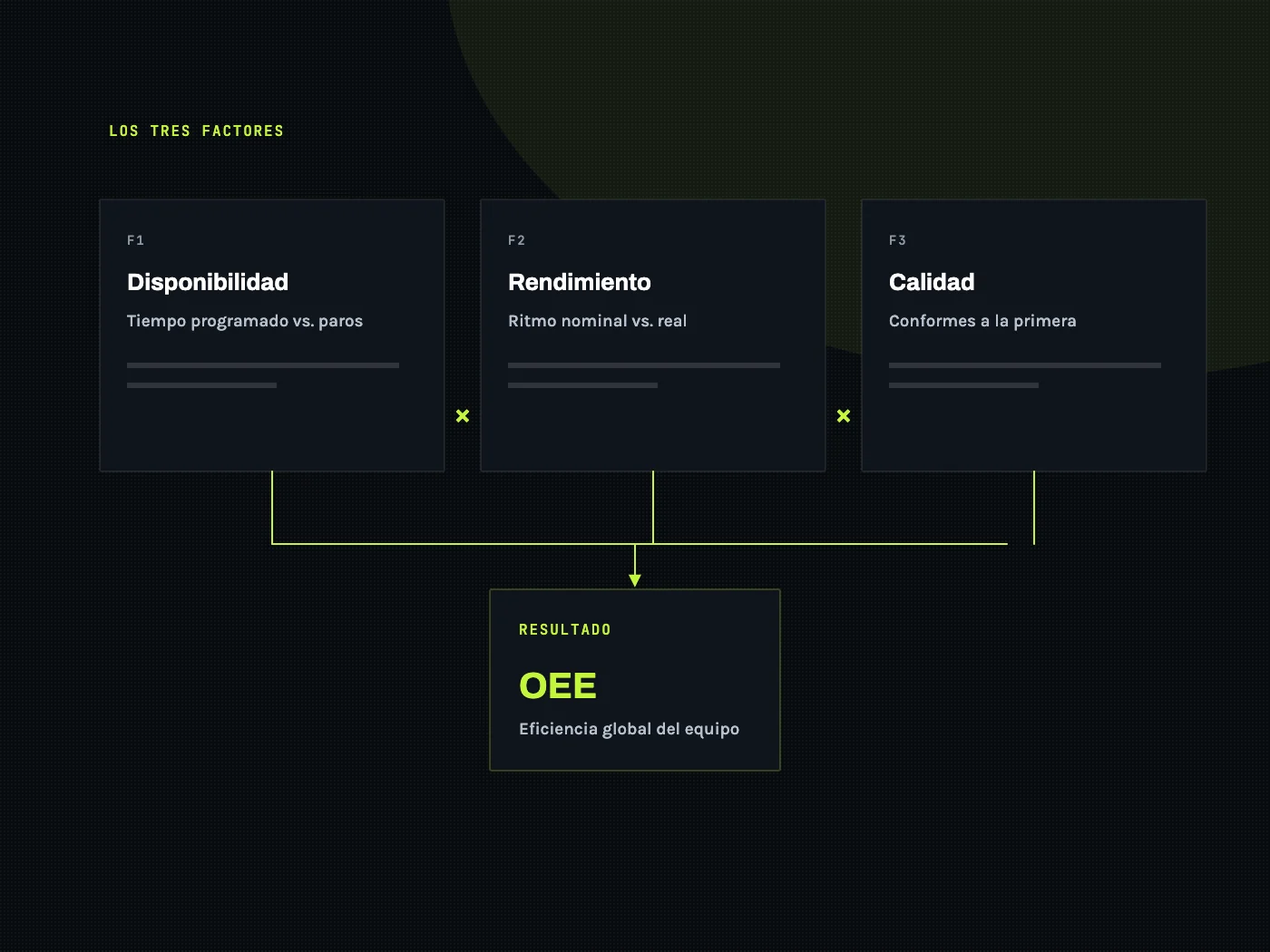Image resolution: width=1270 pixels, height=952 pixels.
Task: Click the arrowhead pointing to the result card
Action: pyautogui.click(x=635, y=580)
